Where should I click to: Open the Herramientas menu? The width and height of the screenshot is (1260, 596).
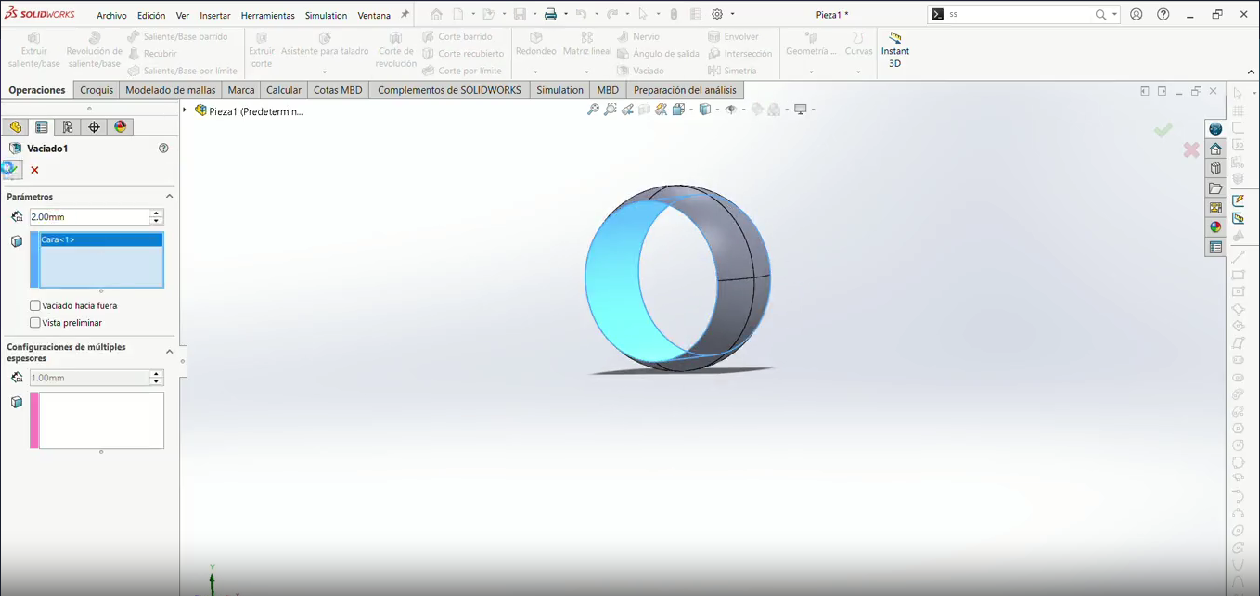pos(268,16)
